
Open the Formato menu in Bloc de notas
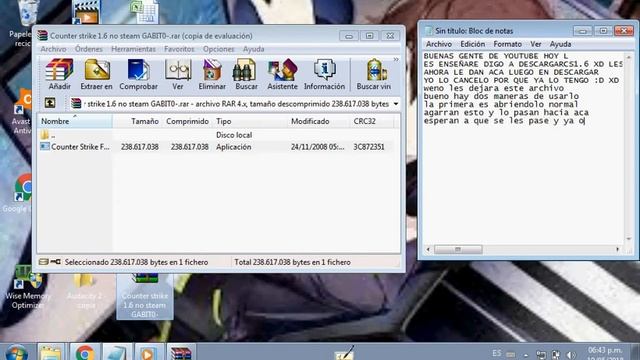(x=507, y=44)
